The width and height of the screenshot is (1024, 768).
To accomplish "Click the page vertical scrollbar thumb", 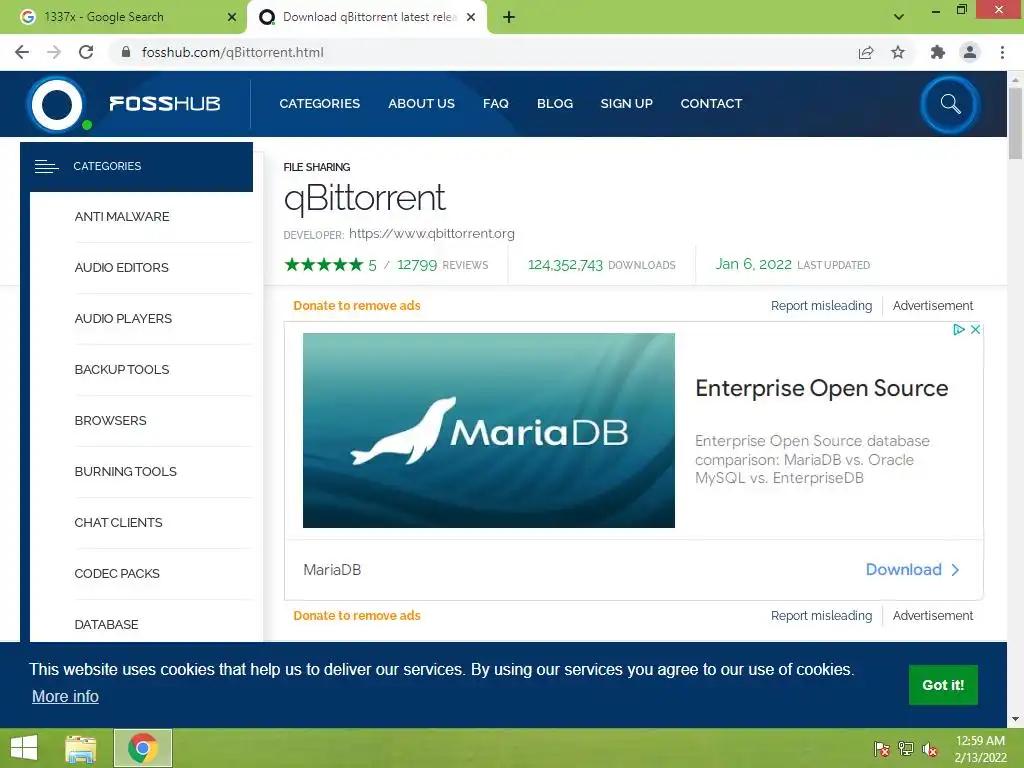I will pos(1015,122).
